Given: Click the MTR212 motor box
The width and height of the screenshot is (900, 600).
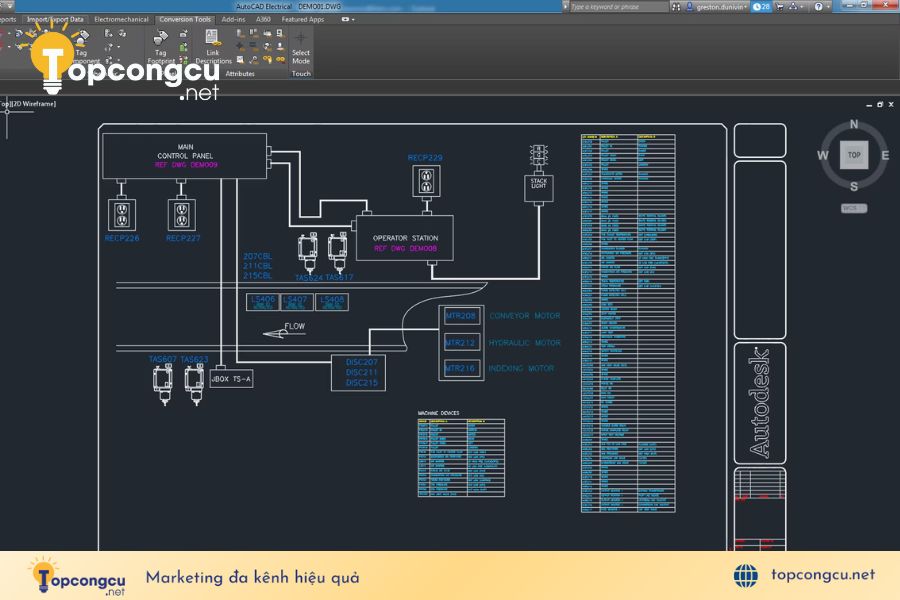Looking at the screenshot, I should coord(461,343).
